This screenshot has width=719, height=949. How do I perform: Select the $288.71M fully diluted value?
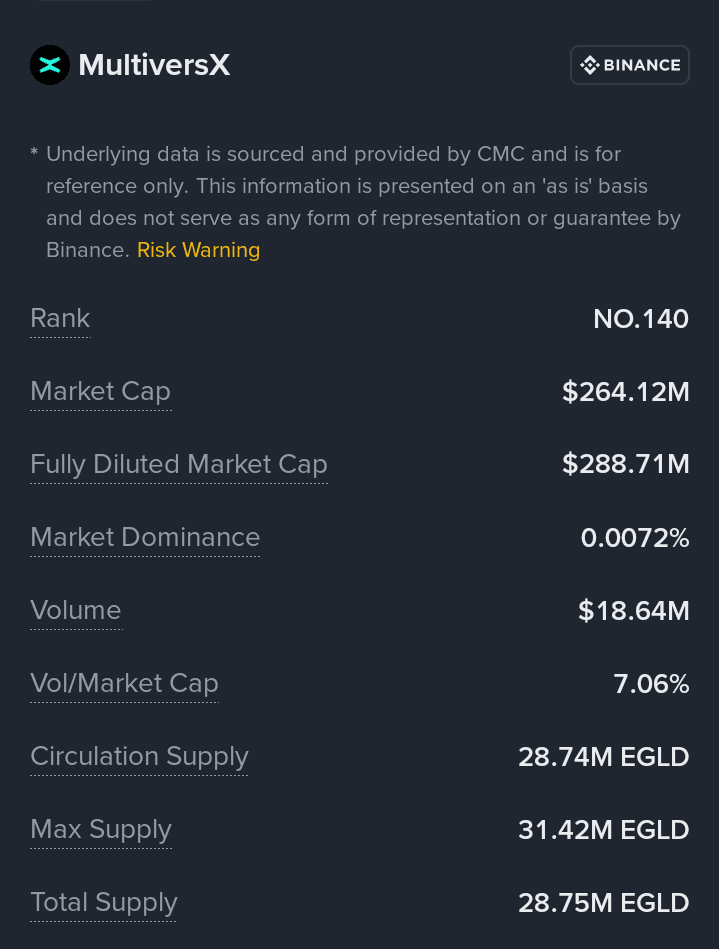[625, 465]
